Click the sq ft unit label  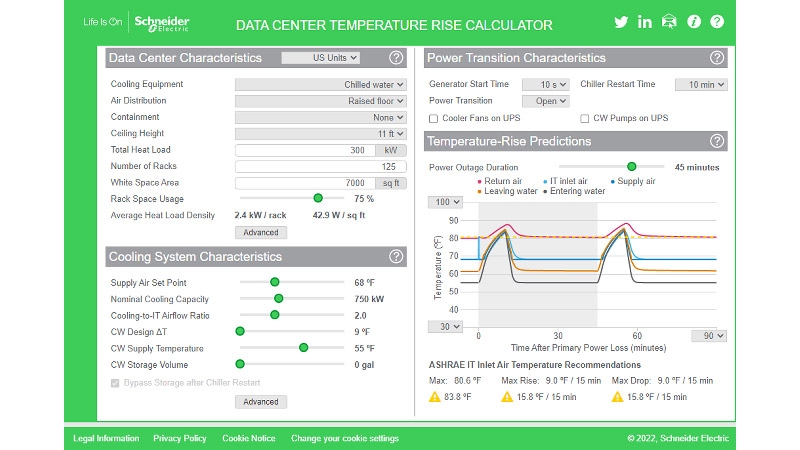[391, 183]
